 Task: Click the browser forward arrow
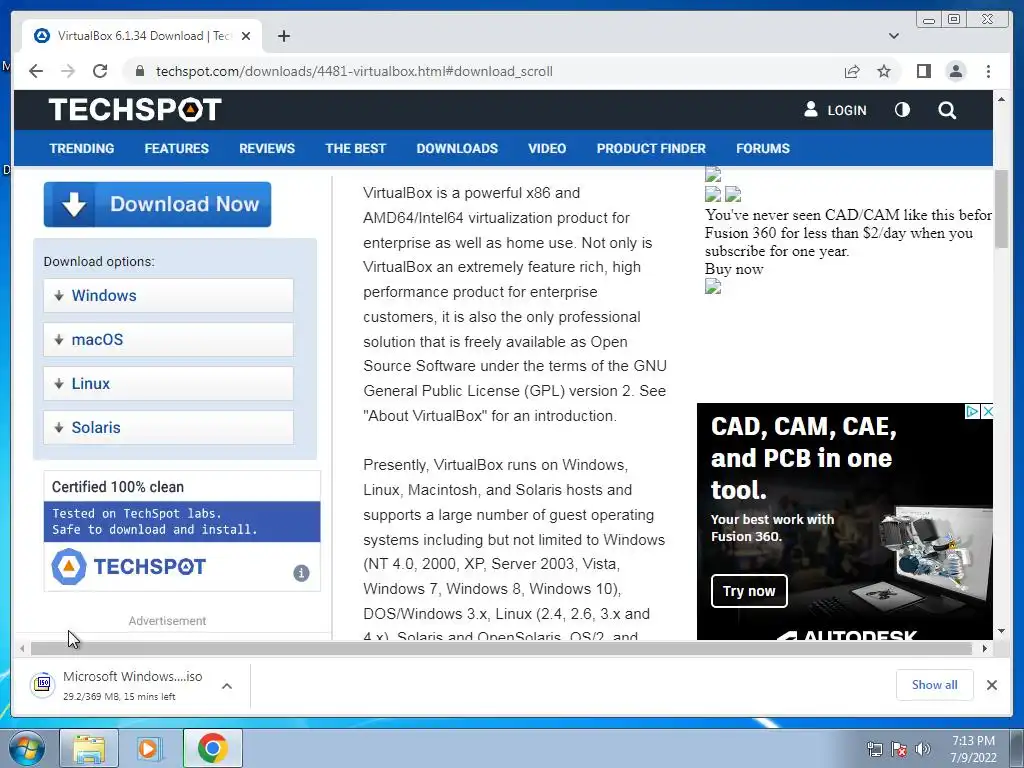pos(68,71)
